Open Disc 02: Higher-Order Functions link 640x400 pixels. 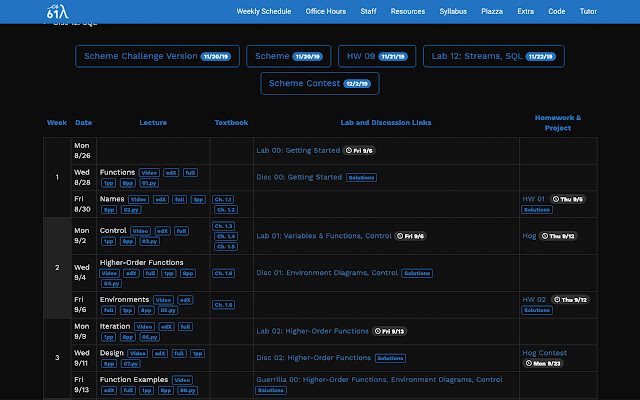(x=313, y=358)
